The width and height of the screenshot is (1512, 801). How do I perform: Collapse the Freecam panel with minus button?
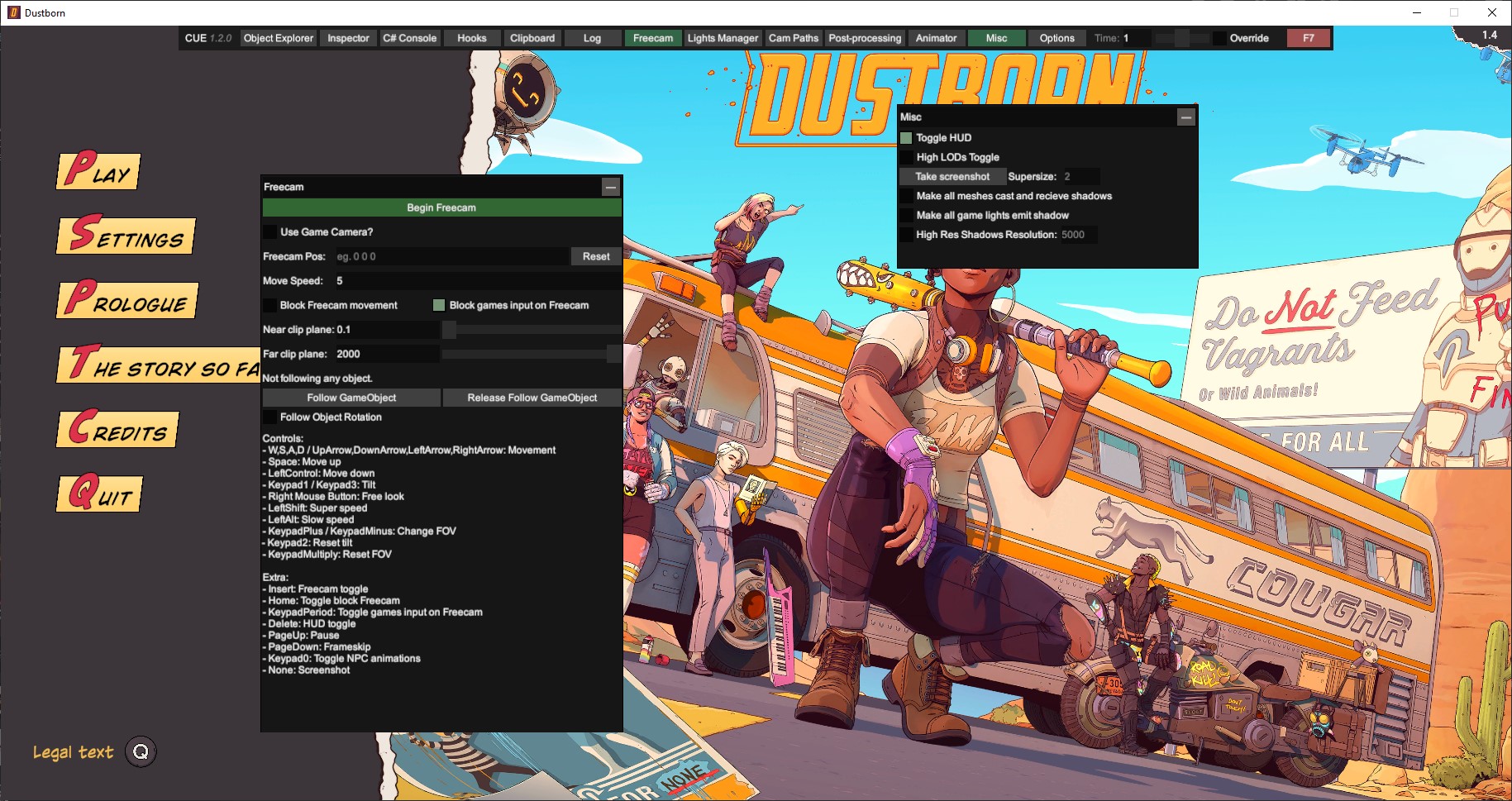pyautogui.click(x=611, y=187)
